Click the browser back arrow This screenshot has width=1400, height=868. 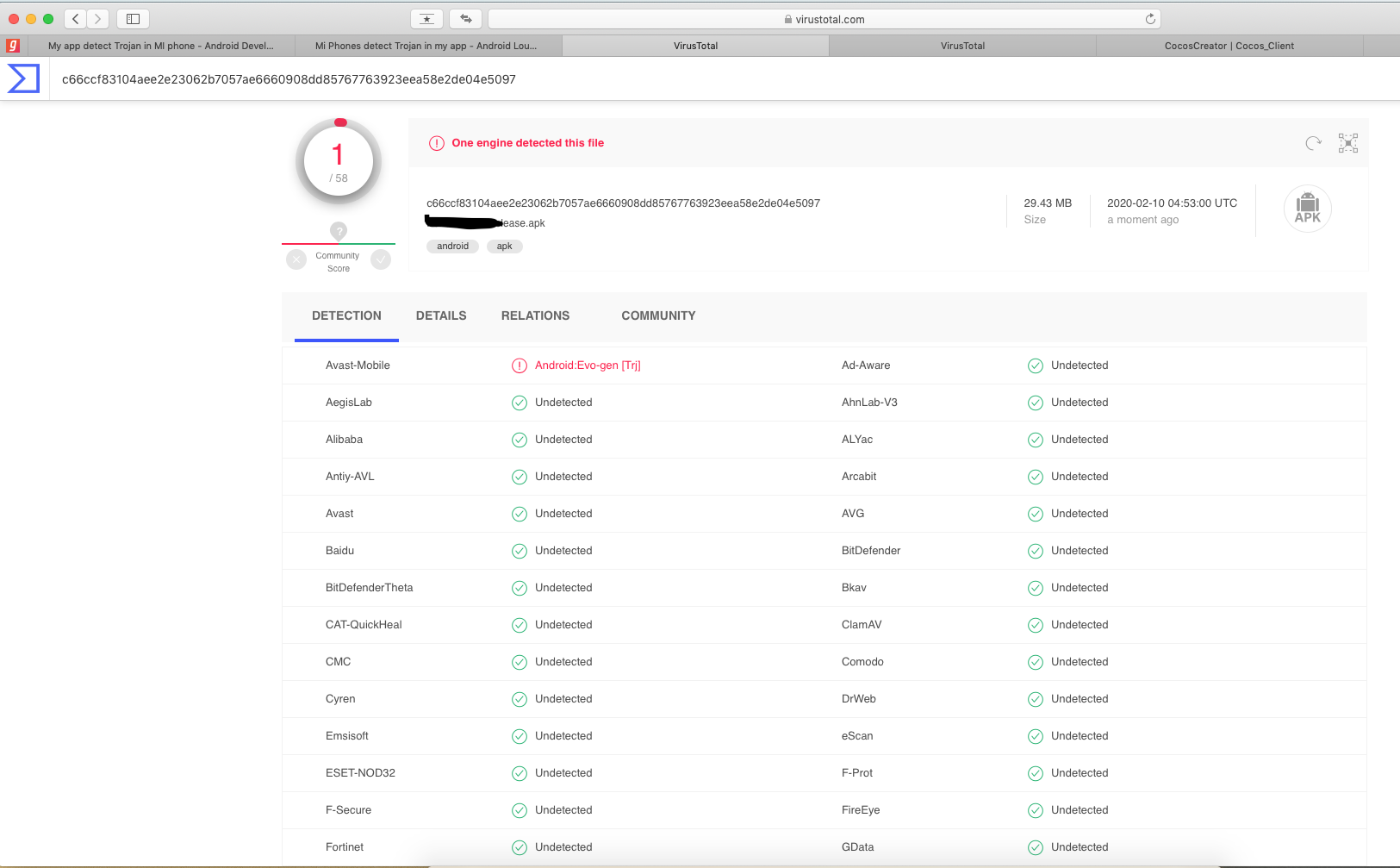click(x=76, y=19)
